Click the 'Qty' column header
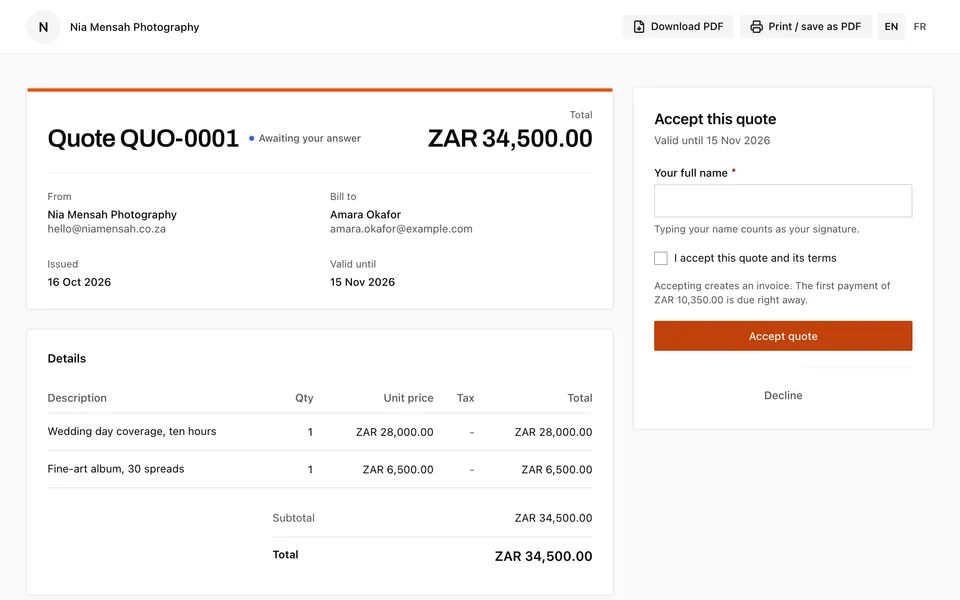Viewport: 960px width, 600px height. click(304, 398)
